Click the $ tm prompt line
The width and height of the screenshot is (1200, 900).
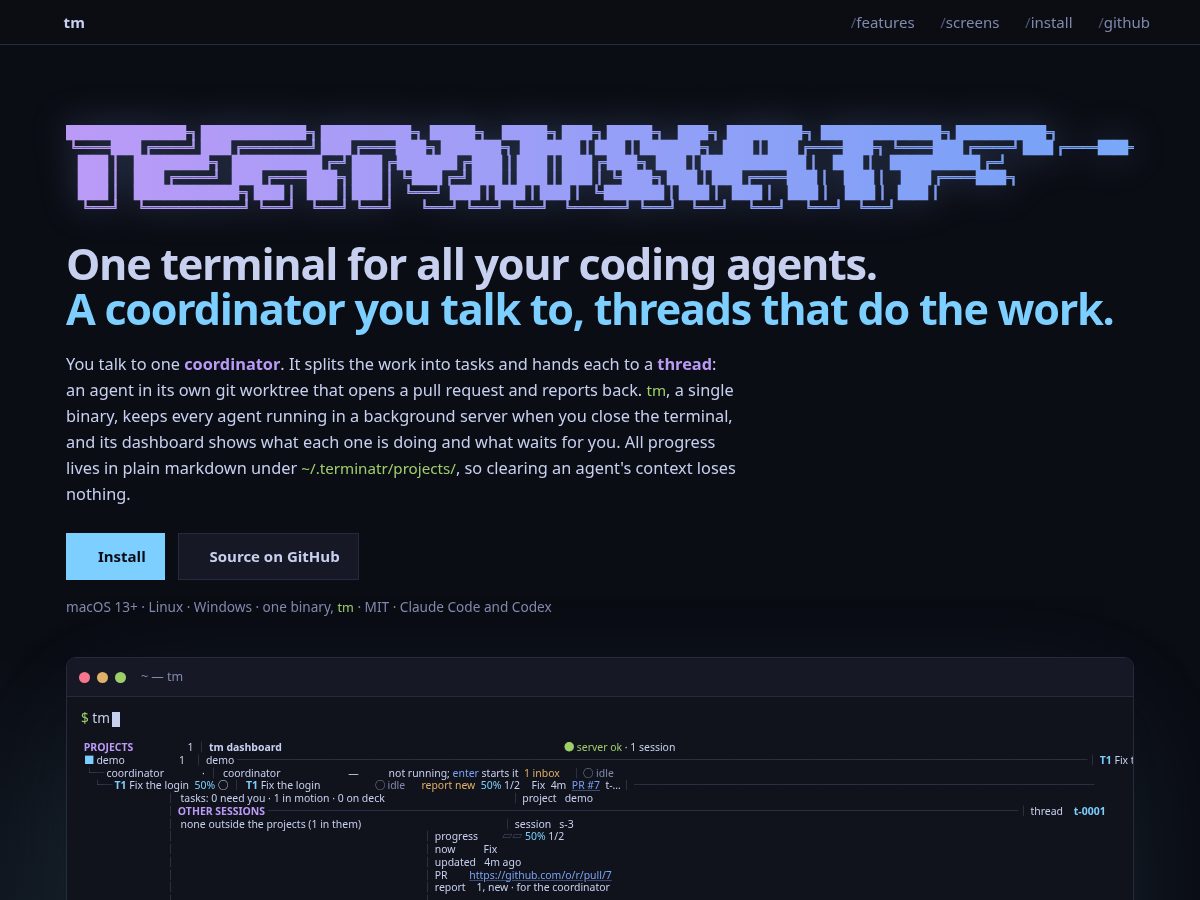pyautogui.click(x=100, y=718)
